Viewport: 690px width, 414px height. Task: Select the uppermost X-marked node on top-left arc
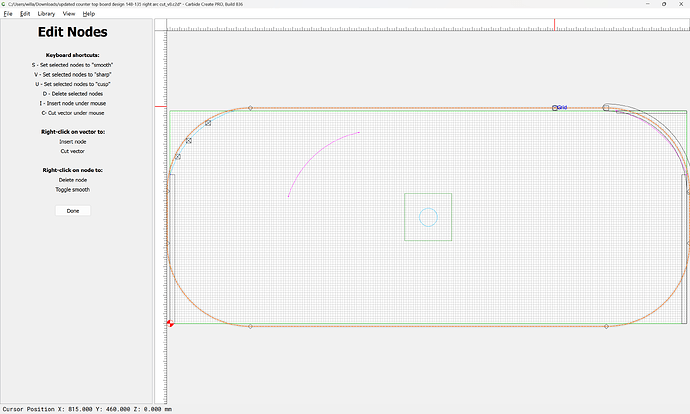(x=208, y=123)
